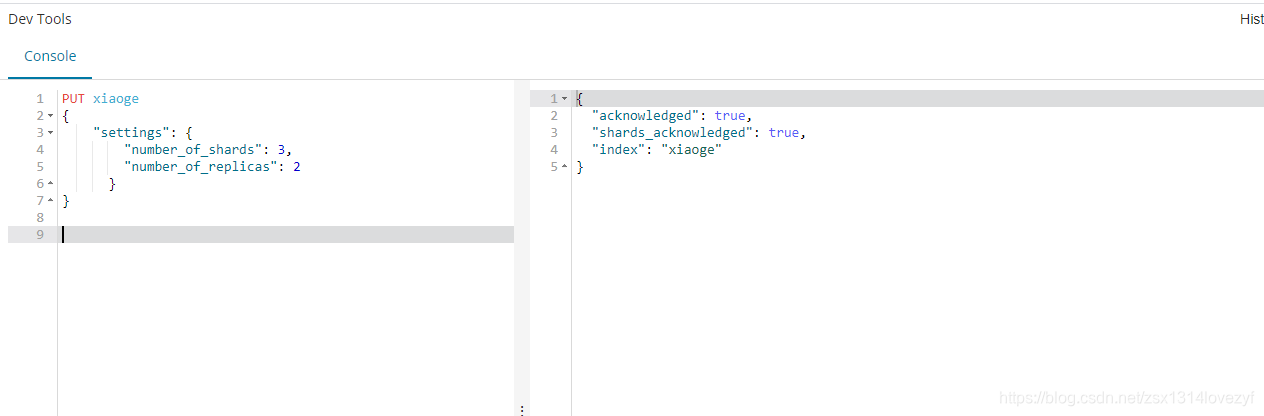Place cursor on empty request line 9
This screenshot has width=1264, height=416.
point(286,235)
